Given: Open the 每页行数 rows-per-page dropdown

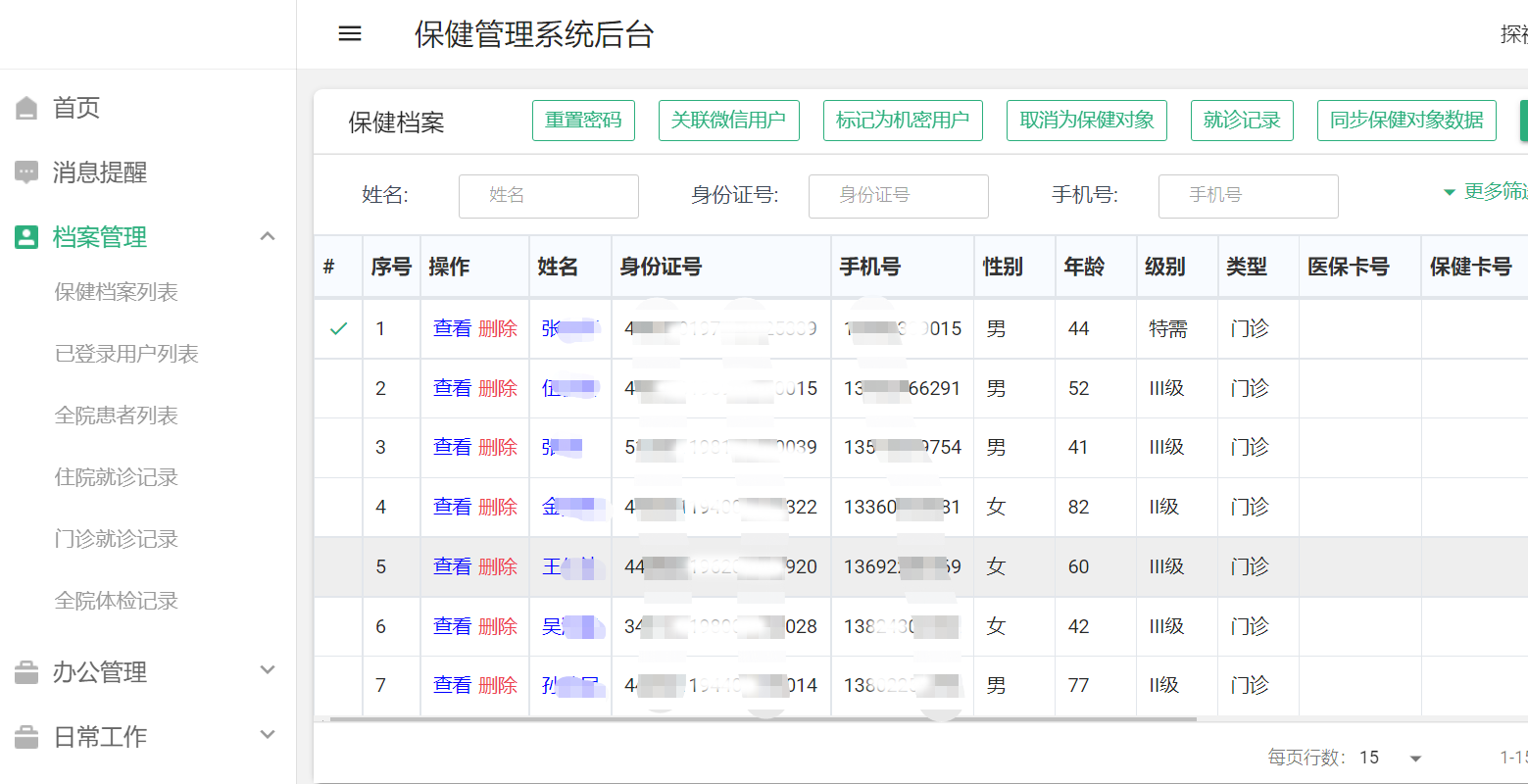Looking at the screenshot, I should (1414, 758).
